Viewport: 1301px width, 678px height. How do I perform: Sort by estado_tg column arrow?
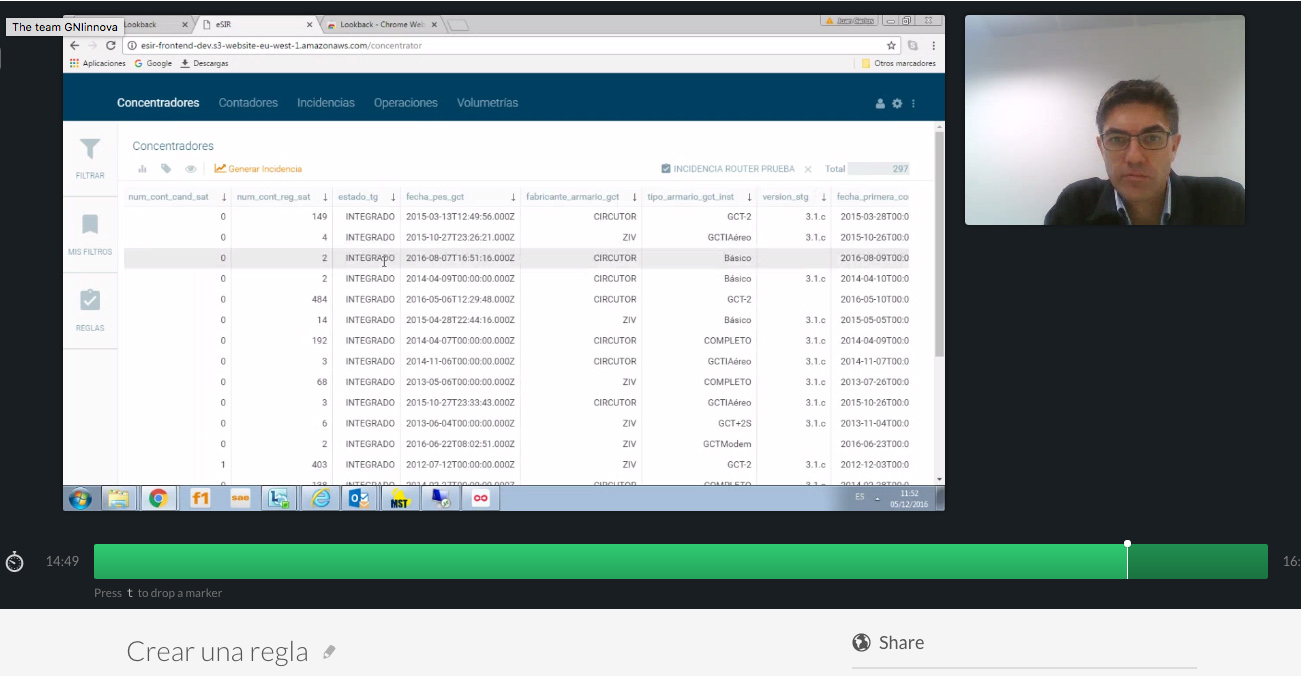point(393,197)
